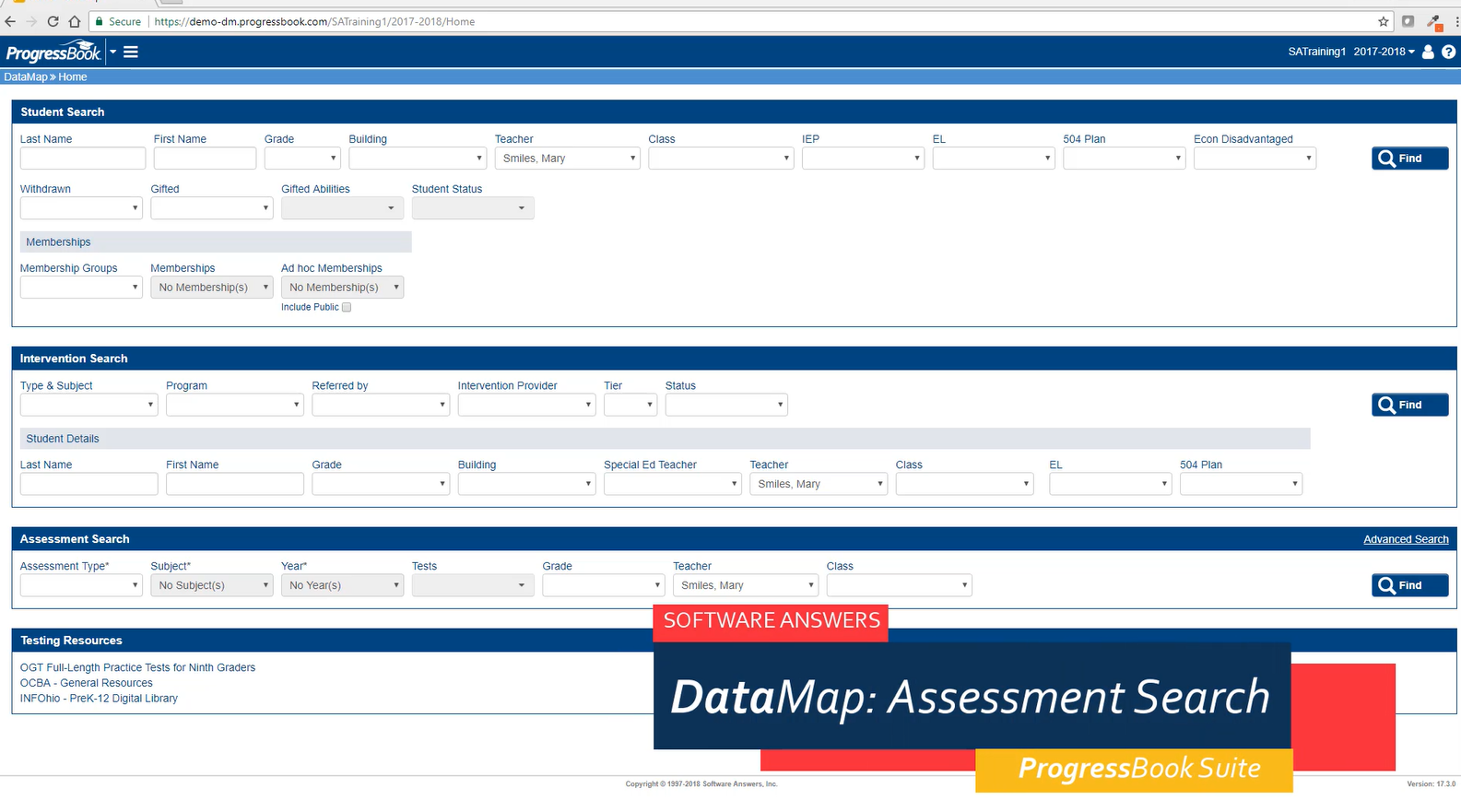Screen dimensions: 1461x812
Task: Open Student Search Grade dropdown
Action: point(302,159)
